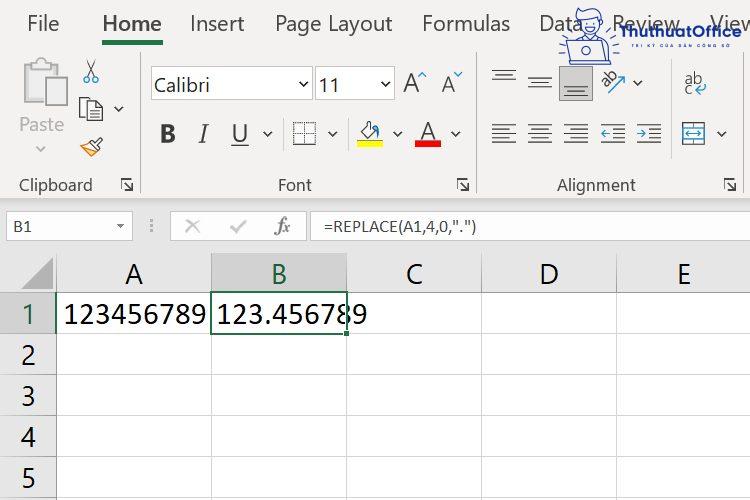The image size is (750, 500).
Task: Switch to the Home tab
Action: [x=132, y=23]
